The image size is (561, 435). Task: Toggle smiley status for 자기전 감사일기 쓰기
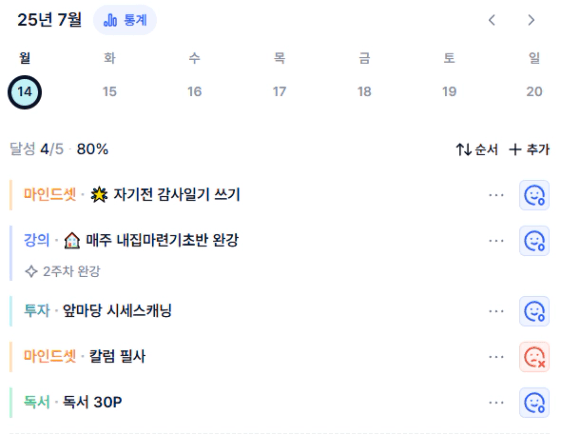click(x=534, y=195)
